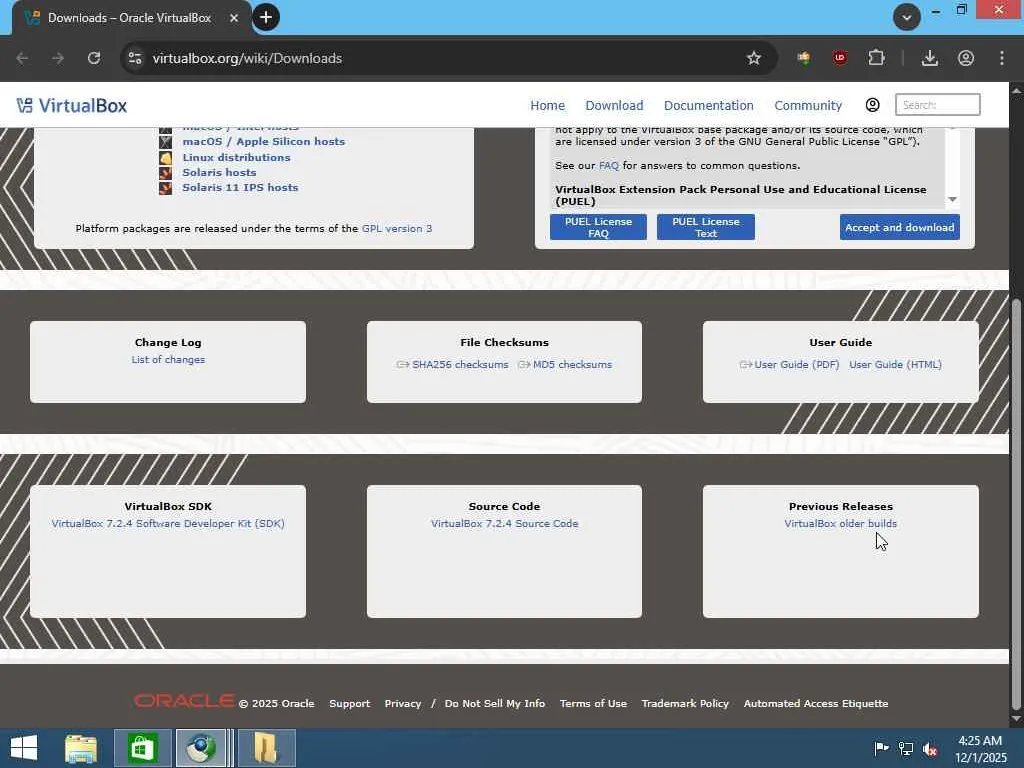
Task: Click the Action Center flag tray icon
Action: [x=881, y=749]
